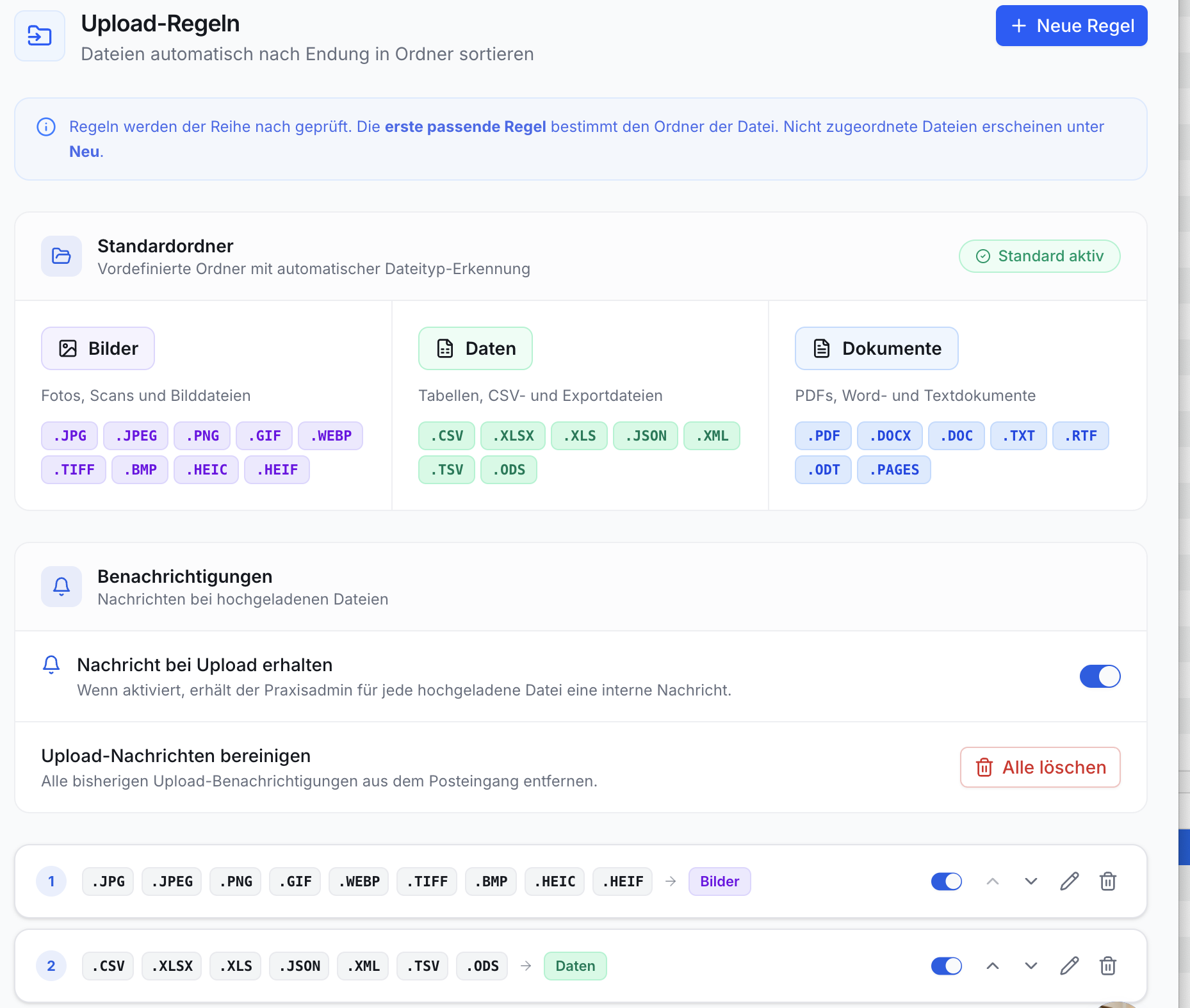
Task: Move rule 1 up using chevron
Action: 993,881
